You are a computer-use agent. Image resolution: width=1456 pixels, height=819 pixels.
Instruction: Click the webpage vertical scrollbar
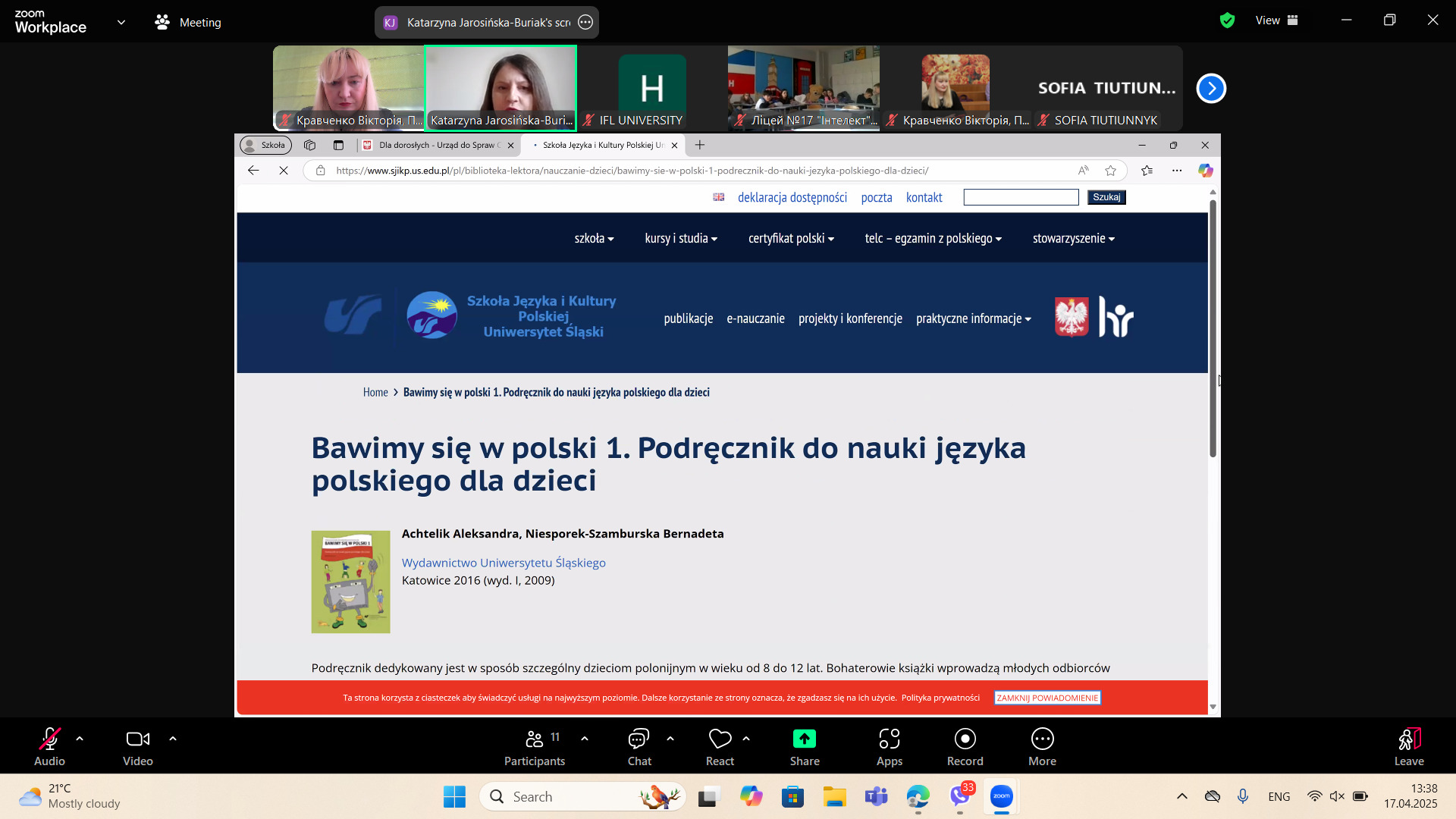pos(1213,328)
